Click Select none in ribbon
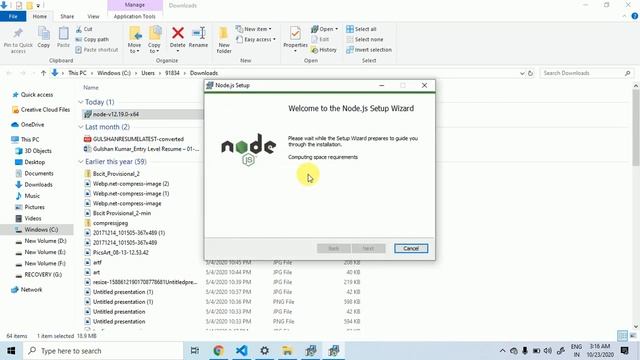Viewport: 640px width, 360px height. [x=364, y=40]
